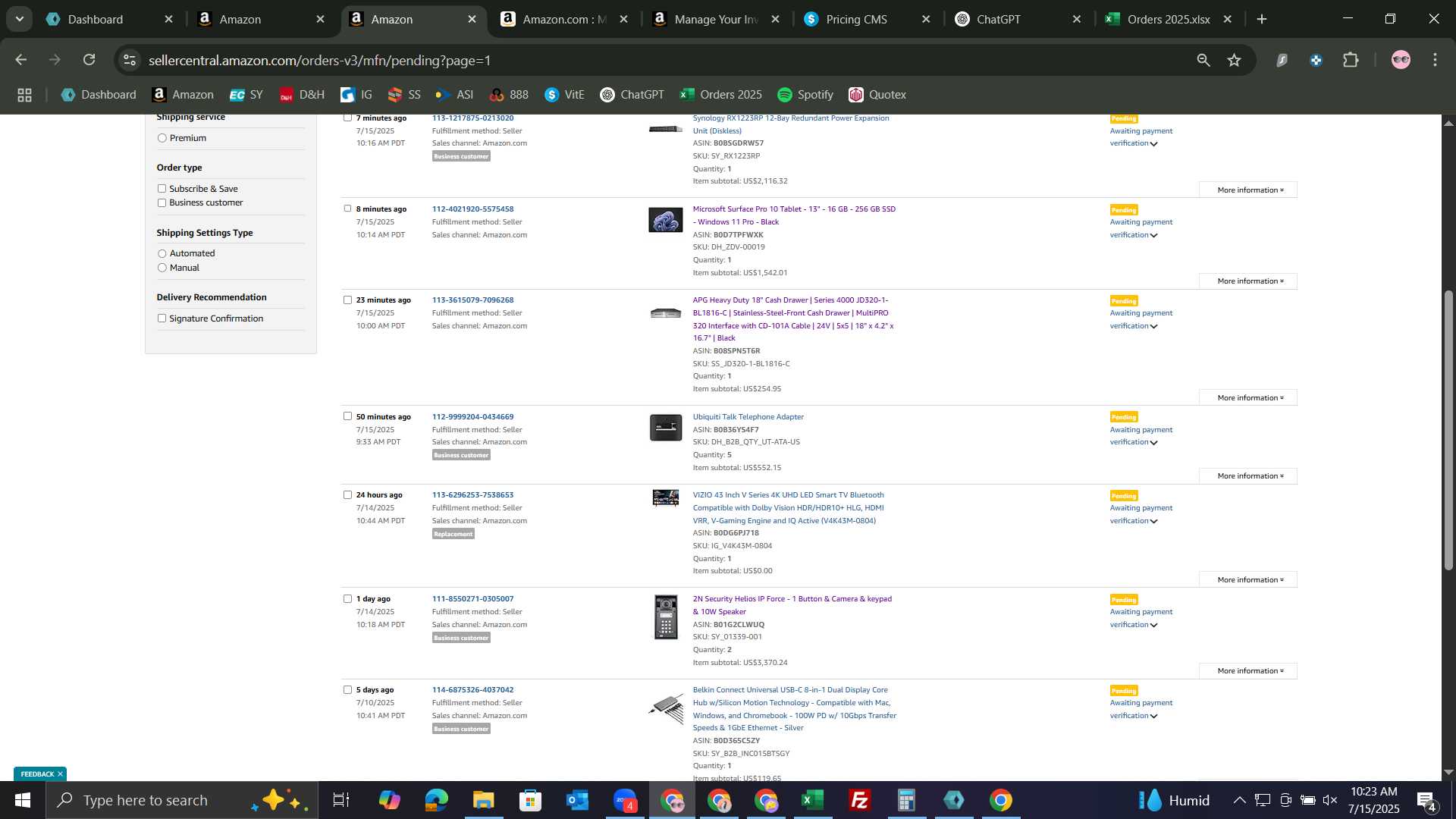
Task: Open Excel from the taskbar
Action: point(812,800)
